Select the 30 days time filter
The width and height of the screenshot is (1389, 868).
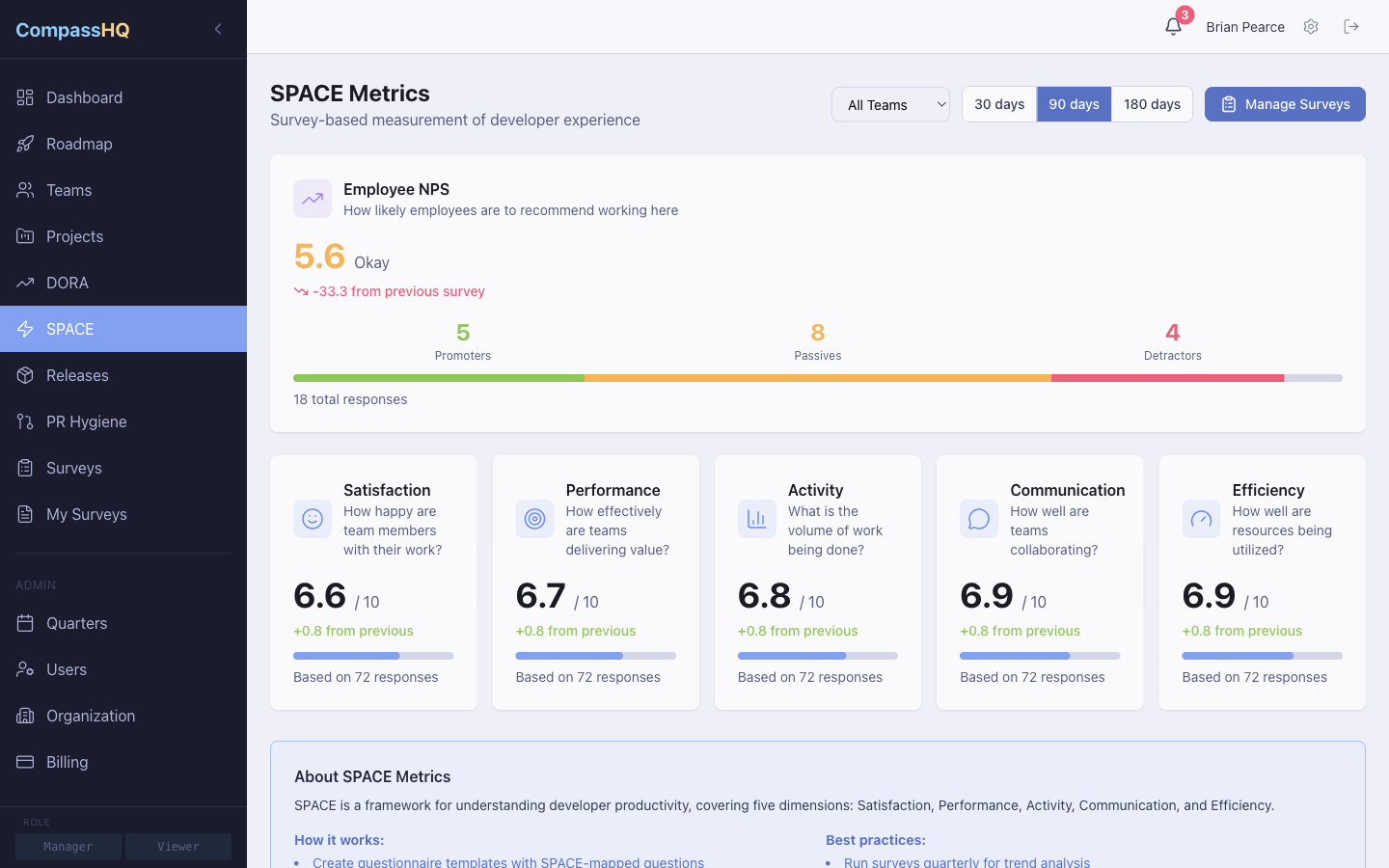point(998,103)
